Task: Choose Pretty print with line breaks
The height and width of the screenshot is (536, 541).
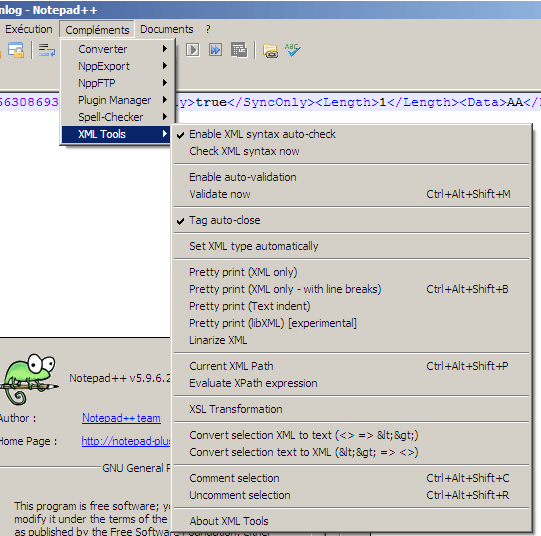Action: 352,289
